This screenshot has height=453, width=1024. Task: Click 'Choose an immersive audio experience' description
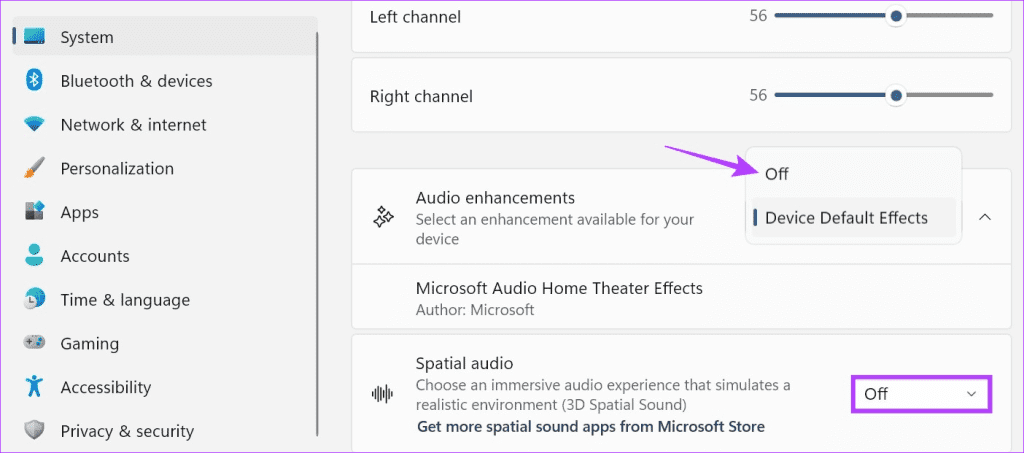(603, 395)
